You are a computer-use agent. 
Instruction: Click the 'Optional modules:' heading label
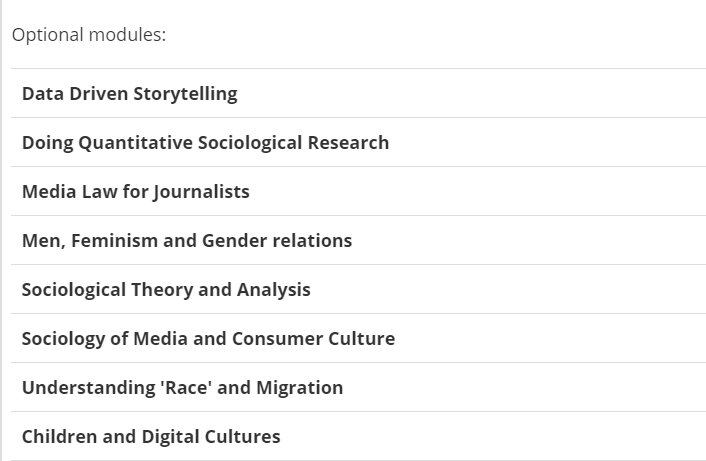tap(89, 35)
